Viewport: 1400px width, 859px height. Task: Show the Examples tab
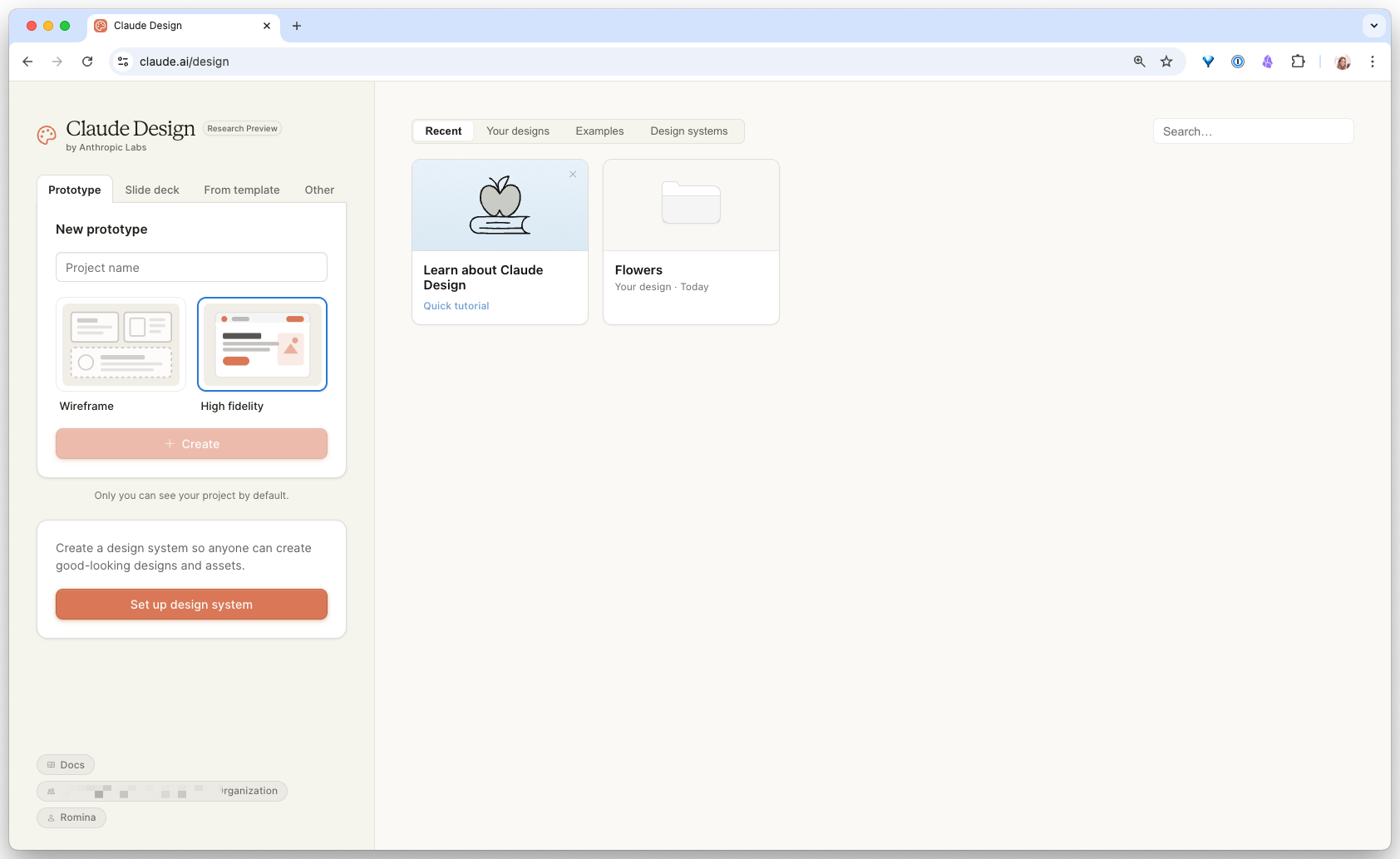pyautogui.click(x=599, y=131)
